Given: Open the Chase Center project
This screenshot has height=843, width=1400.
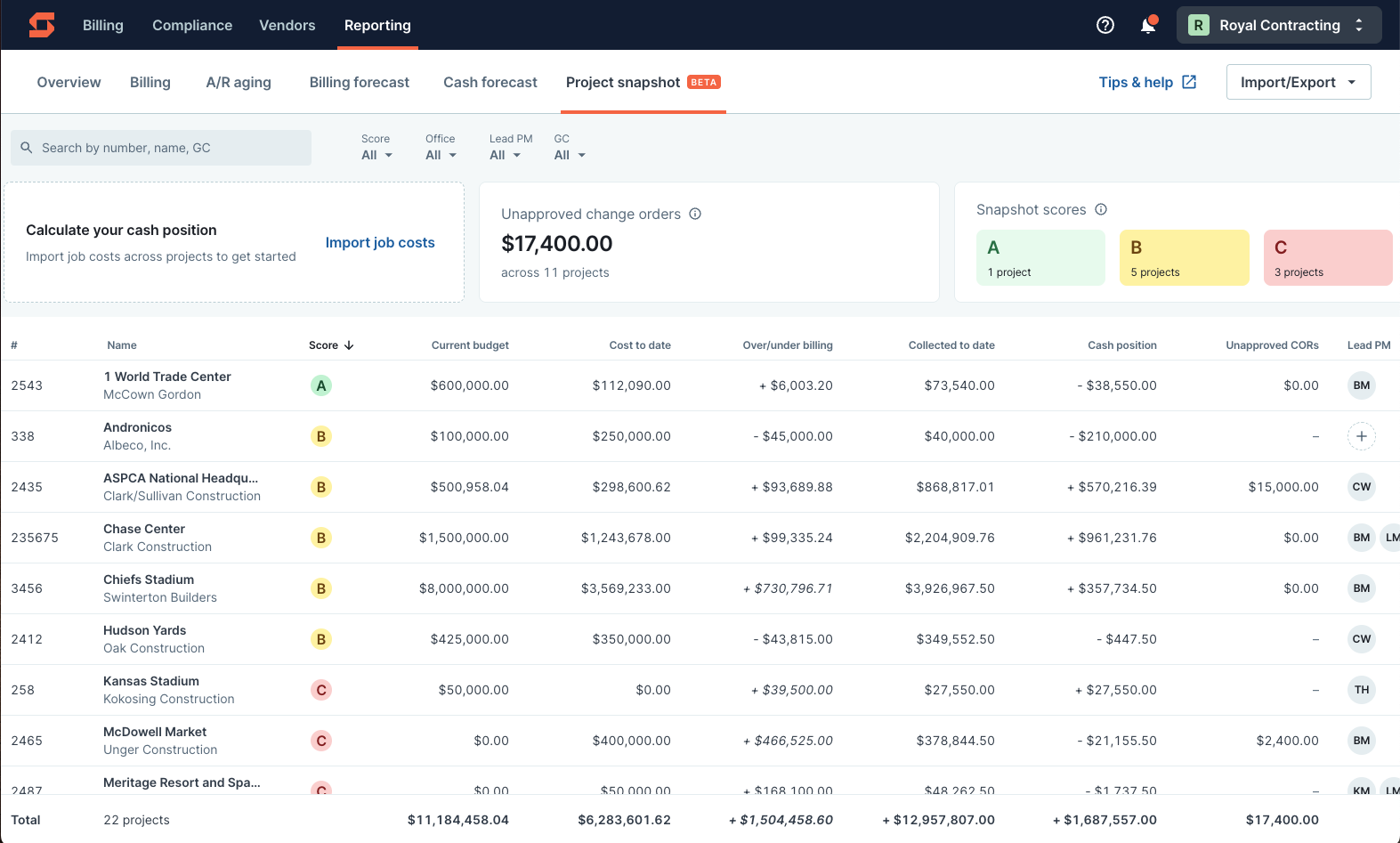Looking at the screenshot, I should [144, 529].
